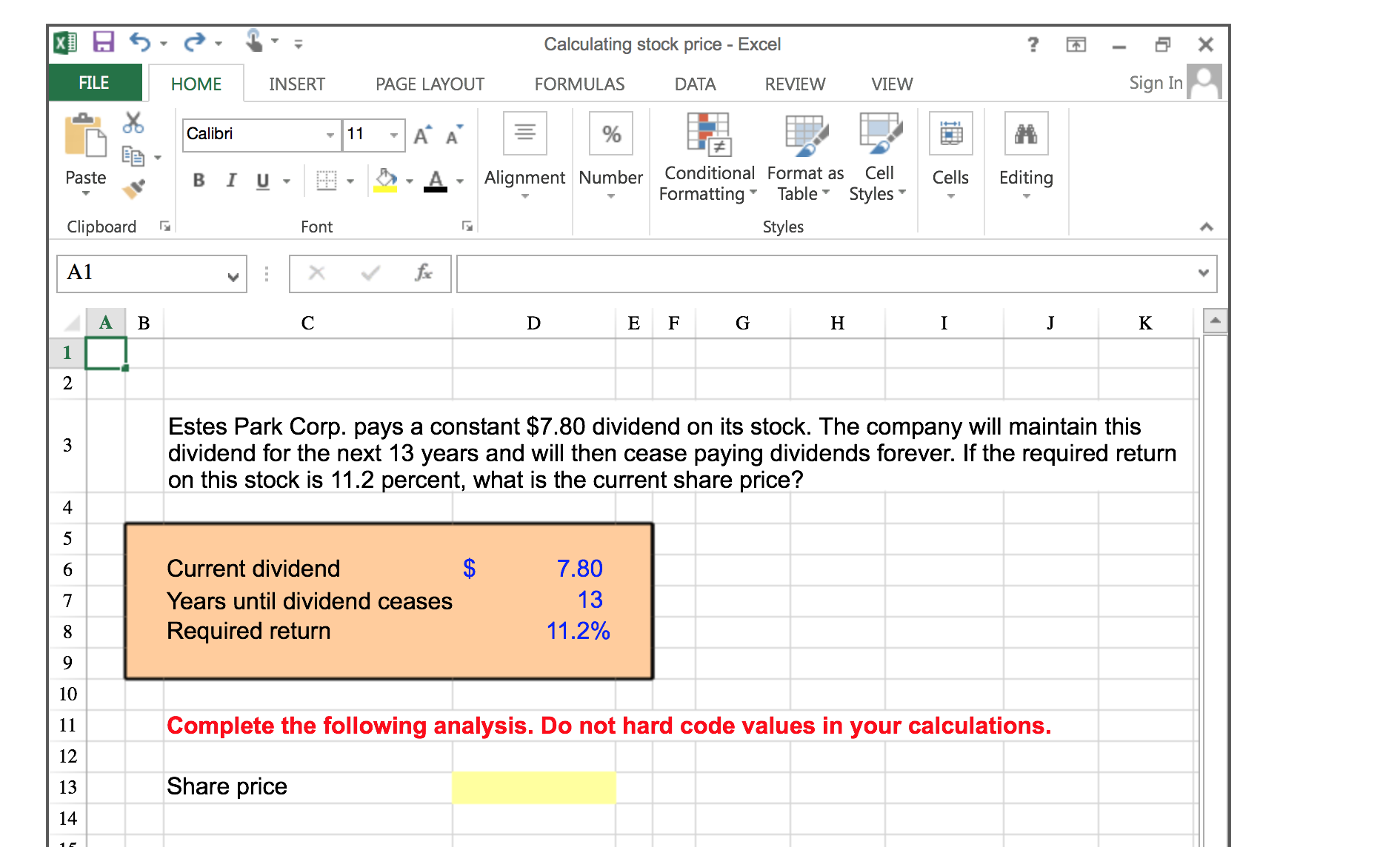Click the Percent Style icon

pyautogui.click(x=610, y=133)
